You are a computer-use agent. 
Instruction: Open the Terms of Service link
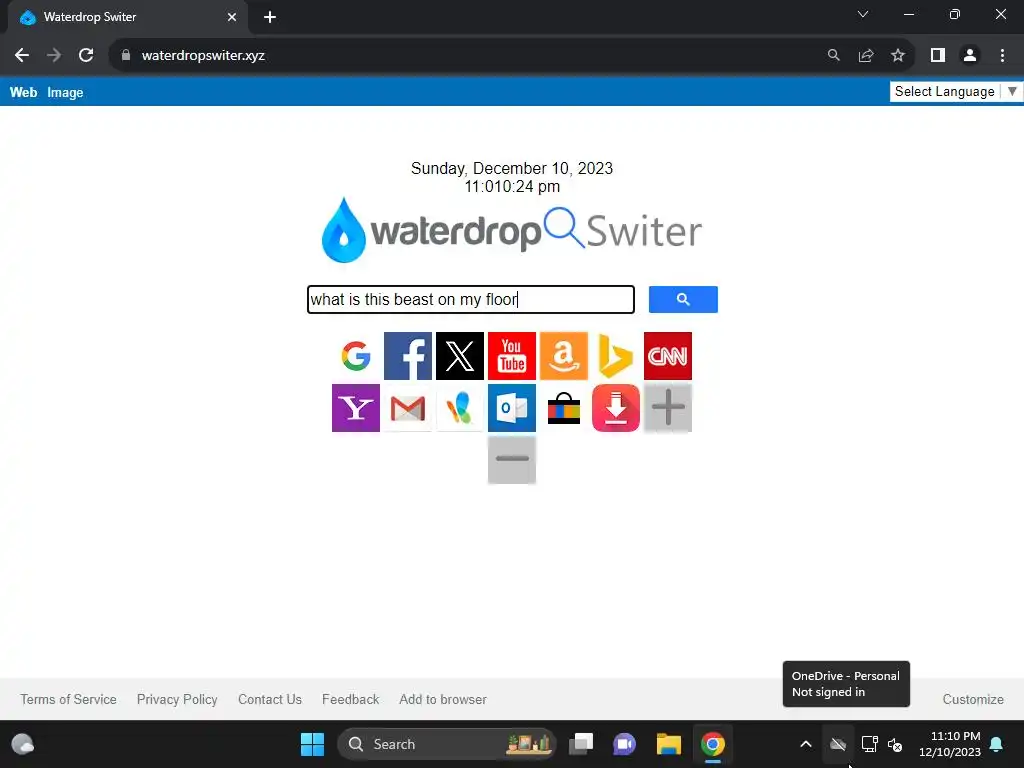coord(69,699)
